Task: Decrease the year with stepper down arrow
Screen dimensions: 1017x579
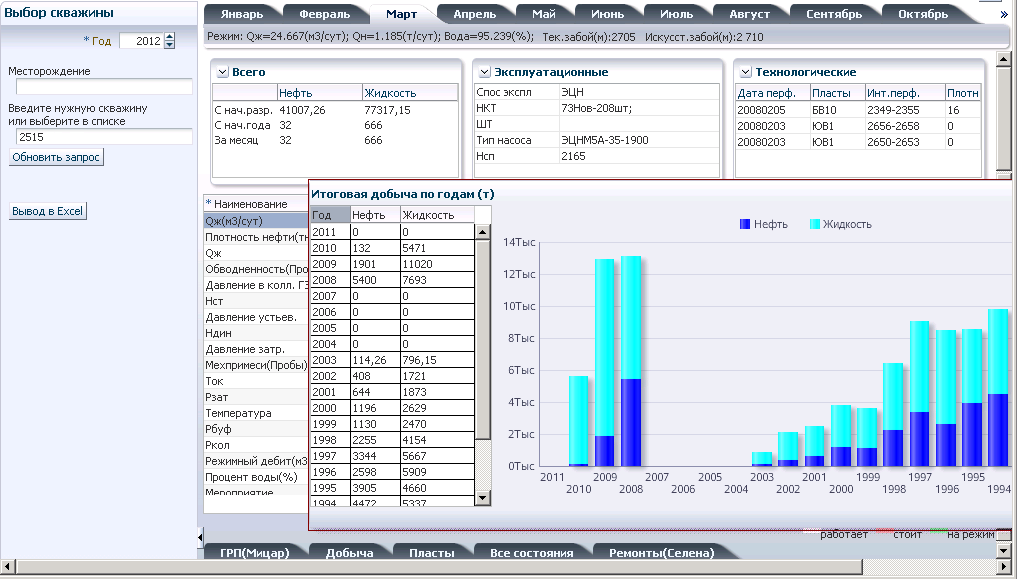Action: [x=170, y=45]
